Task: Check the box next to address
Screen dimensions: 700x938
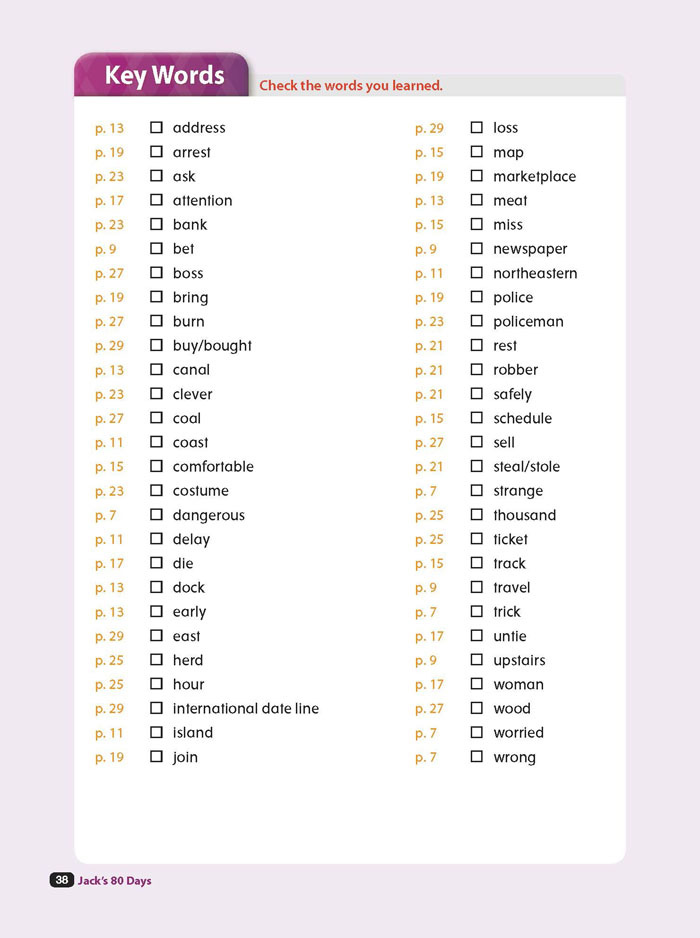Action: pyautogui.click(x=156, y=127)
